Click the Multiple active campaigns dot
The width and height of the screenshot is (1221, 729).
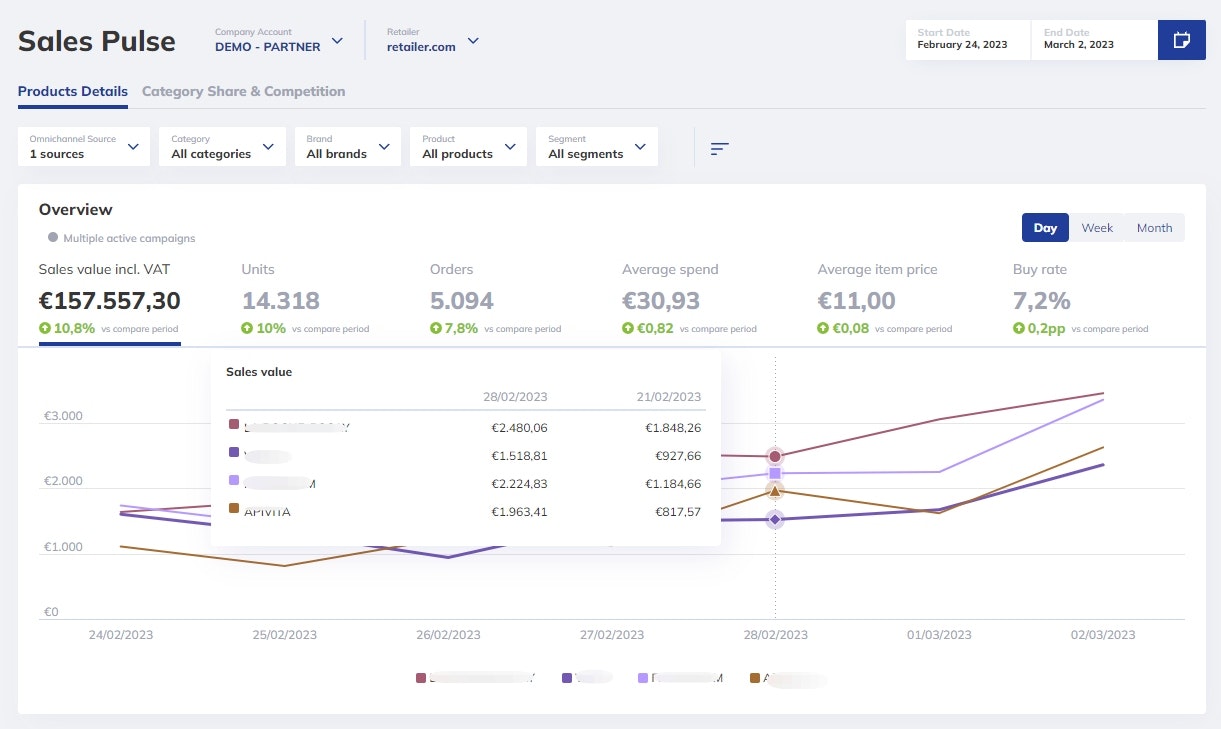click(x=53, y=238)
